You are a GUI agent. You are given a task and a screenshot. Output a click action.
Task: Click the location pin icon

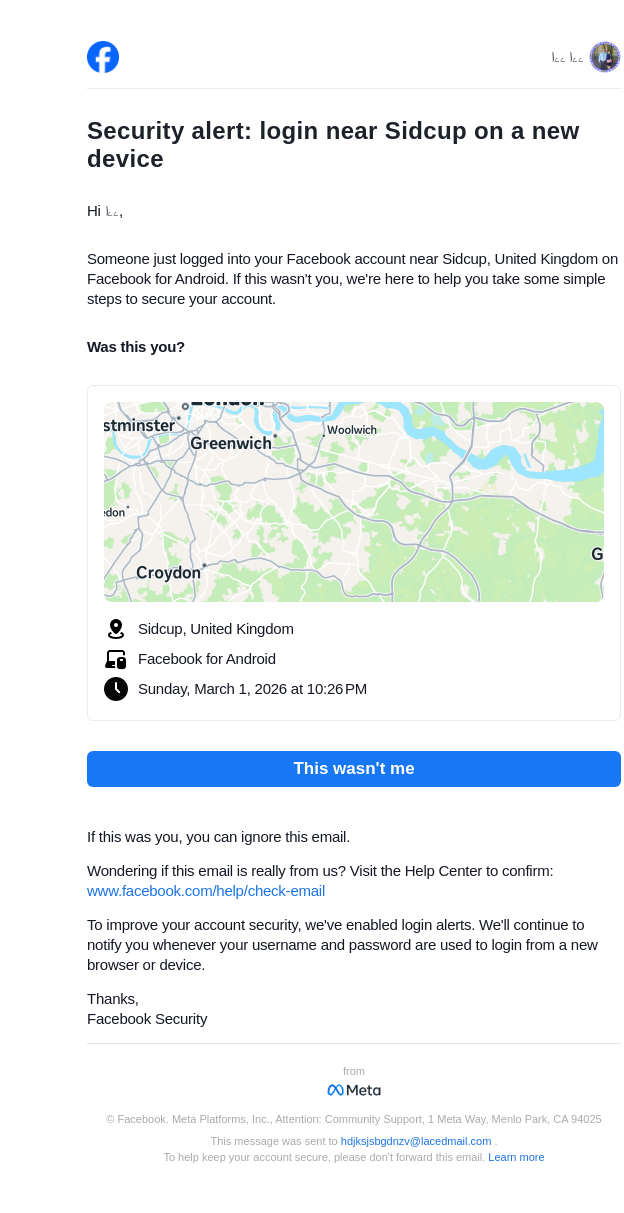tap(116, 629)
